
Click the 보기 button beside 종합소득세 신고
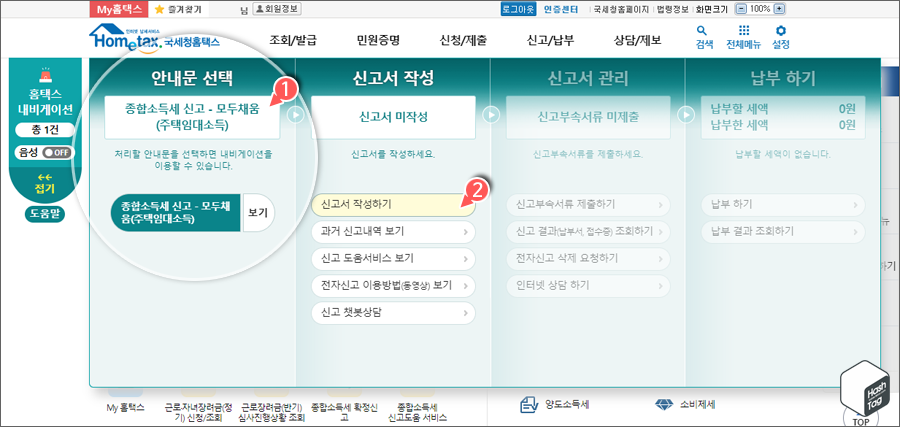coord(258,212)
